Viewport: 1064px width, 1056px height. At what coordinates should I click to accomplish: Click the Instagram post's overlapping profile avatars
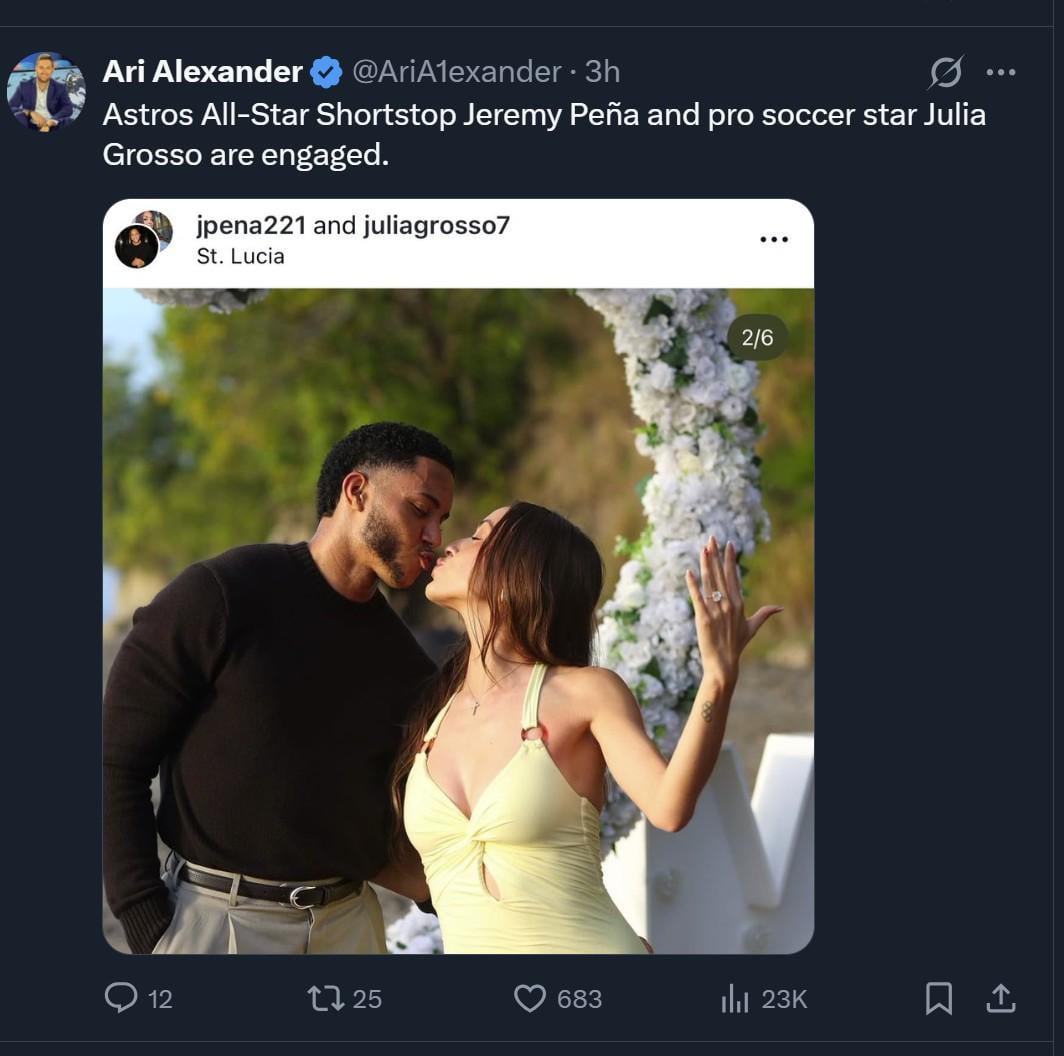coord(143,240)
